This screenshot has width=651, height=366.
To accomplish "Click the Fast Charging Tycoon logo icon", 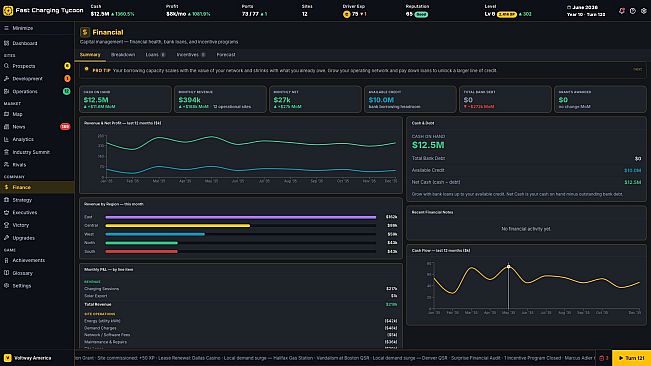I will coord(8,11).
